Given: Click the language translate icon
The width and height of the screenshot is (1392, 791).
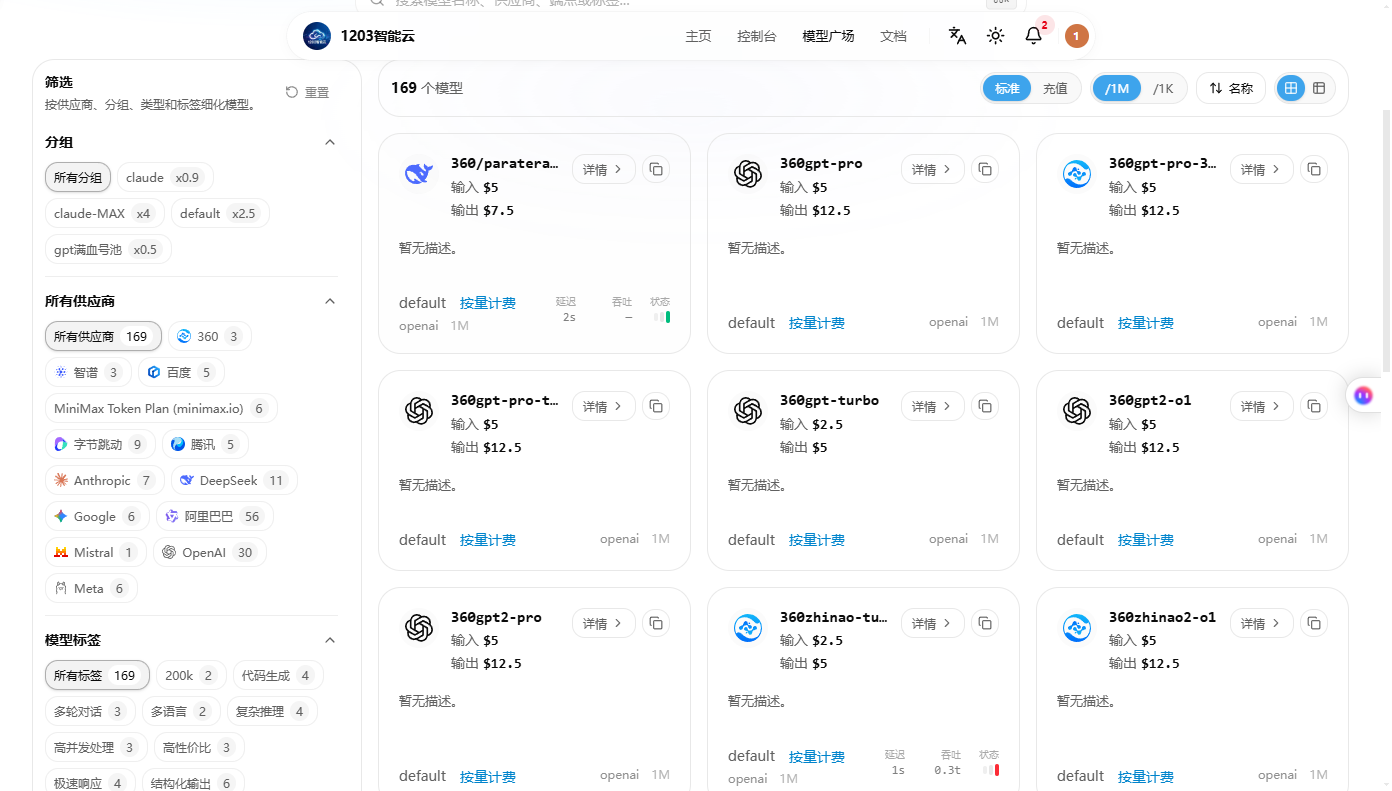Looking at the screenshot, I should pos(957,36).
